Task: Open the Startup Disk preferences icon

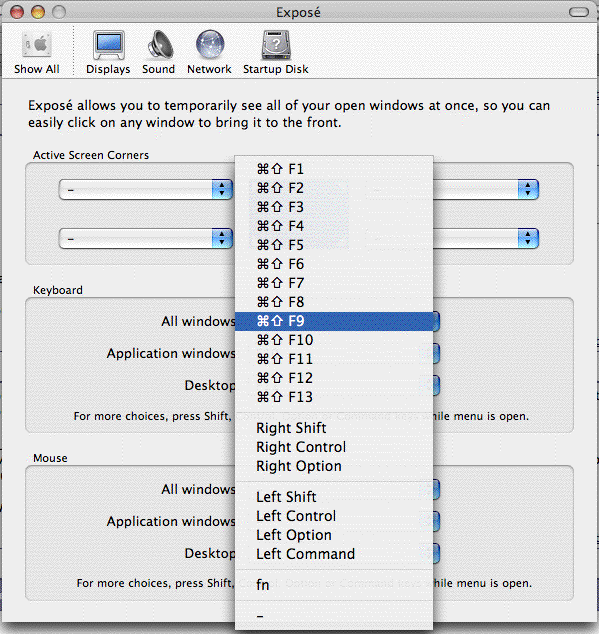Action: tap(276, 52)
